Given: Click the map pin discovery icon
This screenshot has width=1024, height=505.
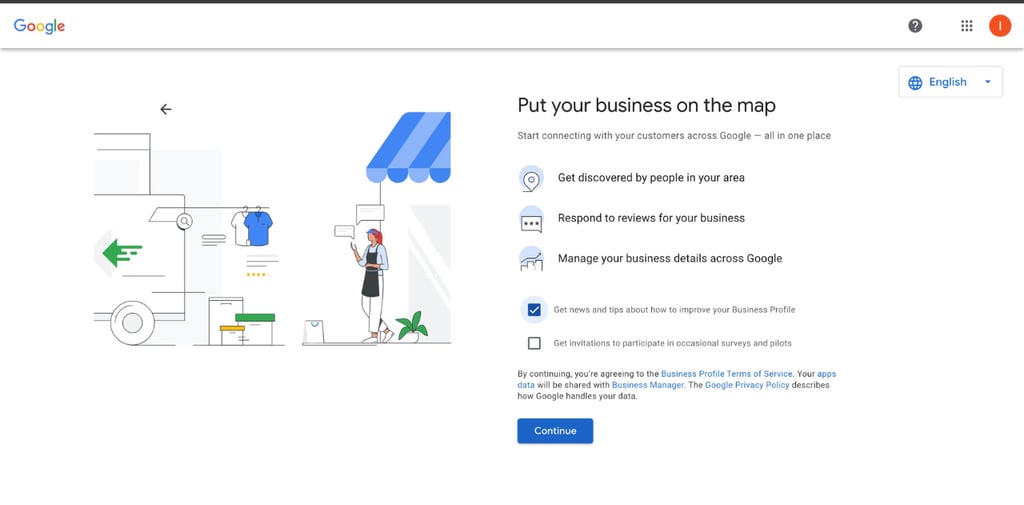Looking at the screenshot, I should pos(532,178).
